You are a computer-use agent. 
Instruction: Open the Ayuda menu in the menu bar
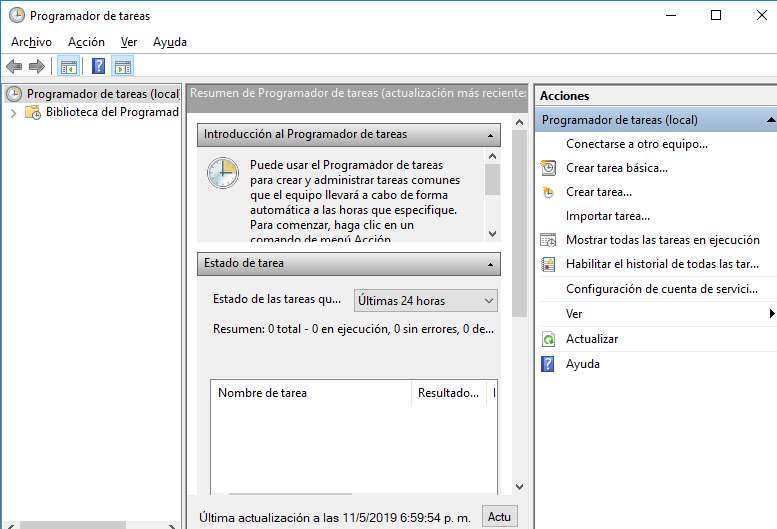(x=170, y=42)
